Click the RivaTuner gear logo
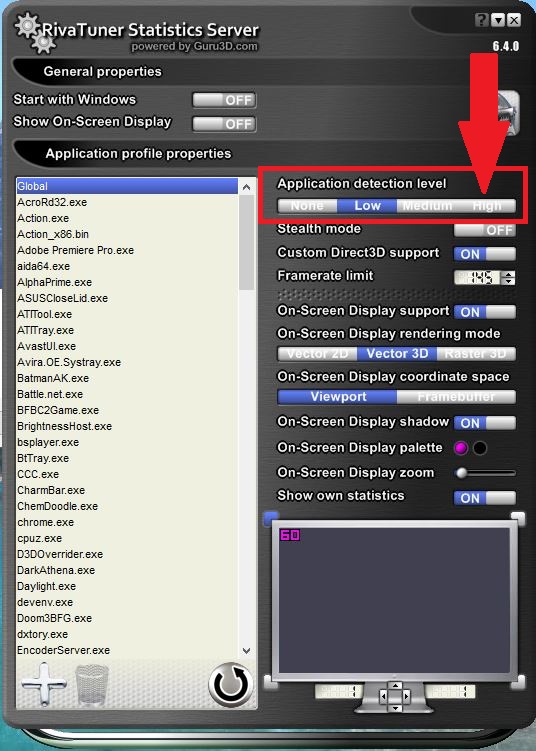This screenshot has height=751, width=536. 34,33
